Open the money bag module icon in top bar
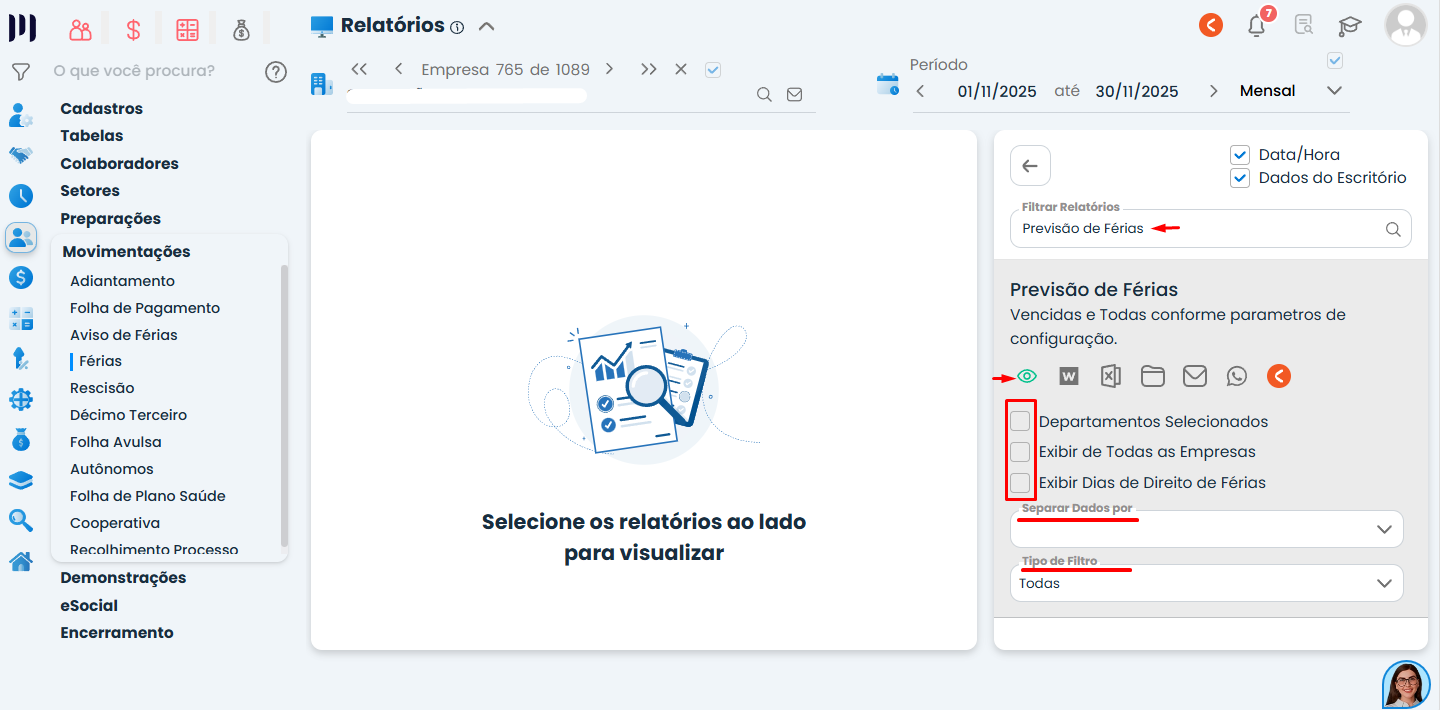This screenshot has width=1440, height=710. click(x=241, y=30)
